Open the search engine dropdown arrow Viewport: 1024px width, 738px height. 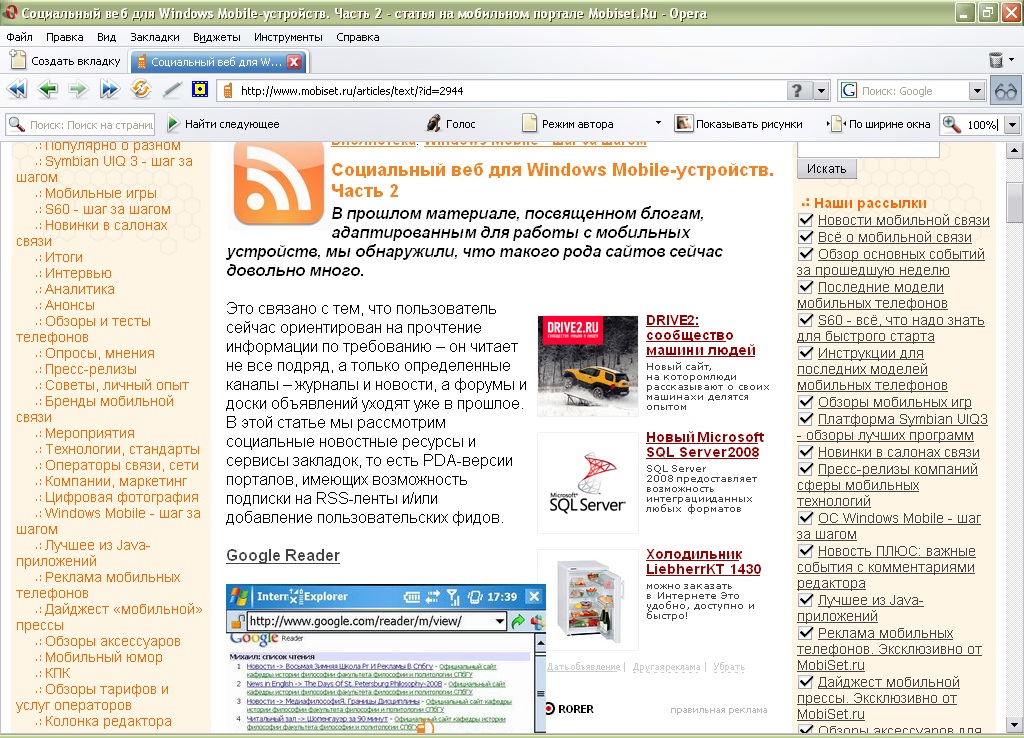click(x=976, y=91)
